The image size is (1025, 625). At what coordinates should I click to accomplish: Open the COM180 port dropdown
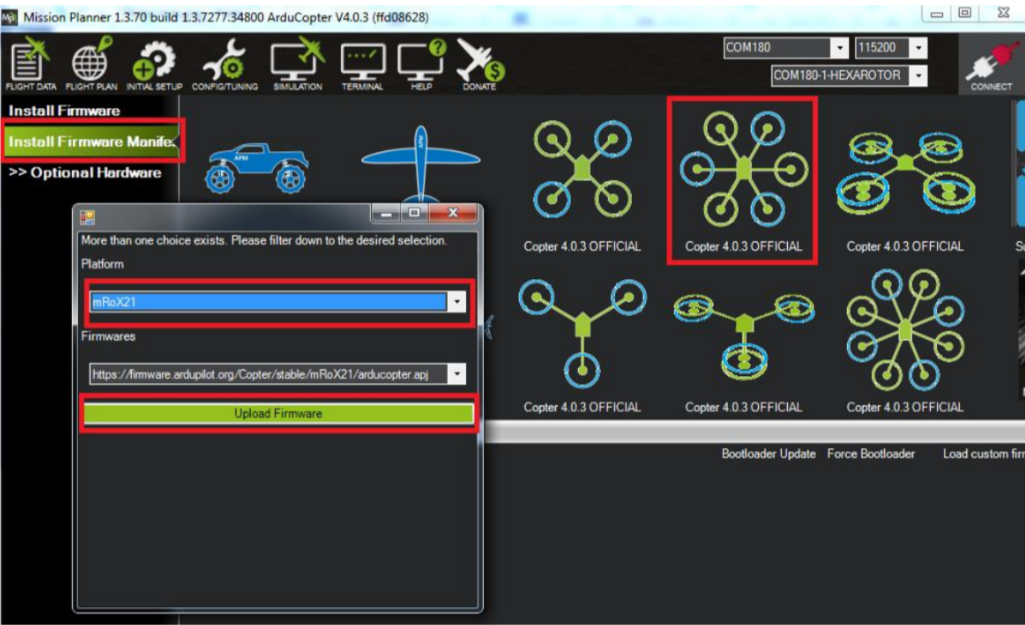click(839, 48)
